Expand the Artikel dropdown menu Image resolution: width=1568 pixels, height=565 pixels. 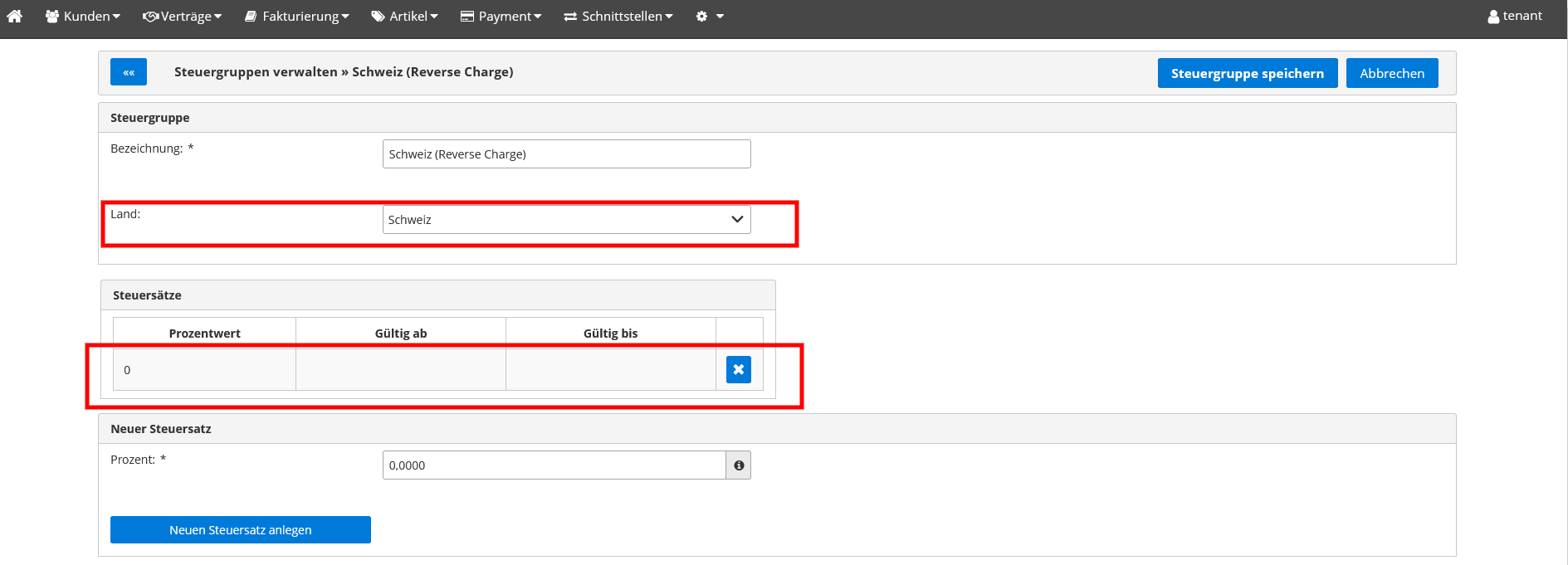point(404,16)
